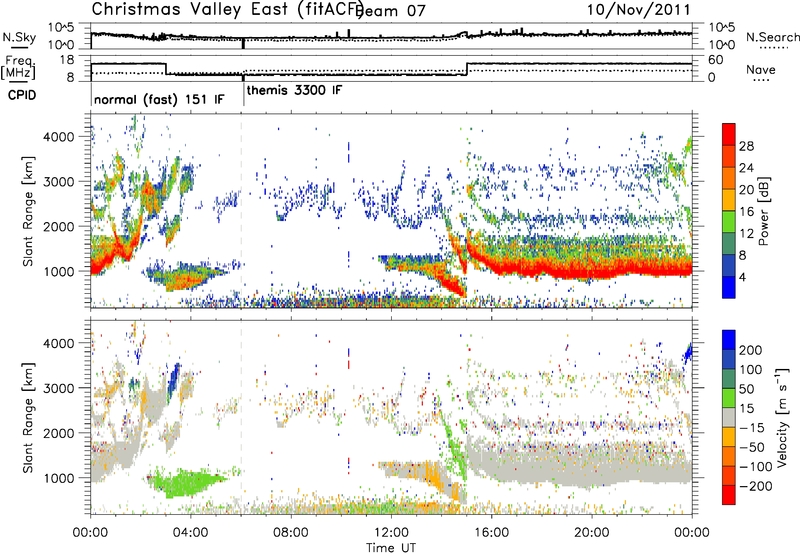Click the 20:00 time tick label
Image resolution: width=800 pixels, height=554 pixels.
[592, 533]
